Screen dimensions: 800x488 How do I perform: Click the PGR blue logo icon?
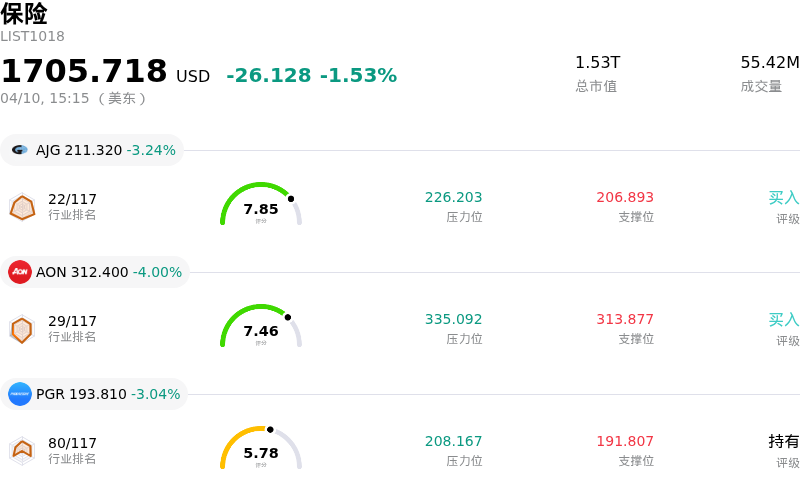(x=20, y=394)
